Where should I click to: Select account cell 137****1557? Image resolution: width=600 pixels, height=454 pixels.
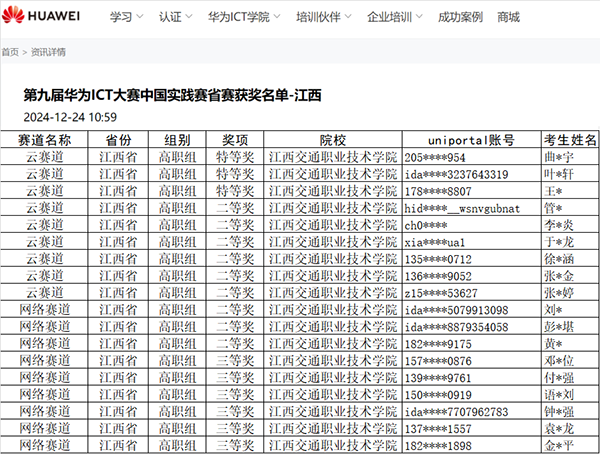pyautogui.click(x=472, y=428)
